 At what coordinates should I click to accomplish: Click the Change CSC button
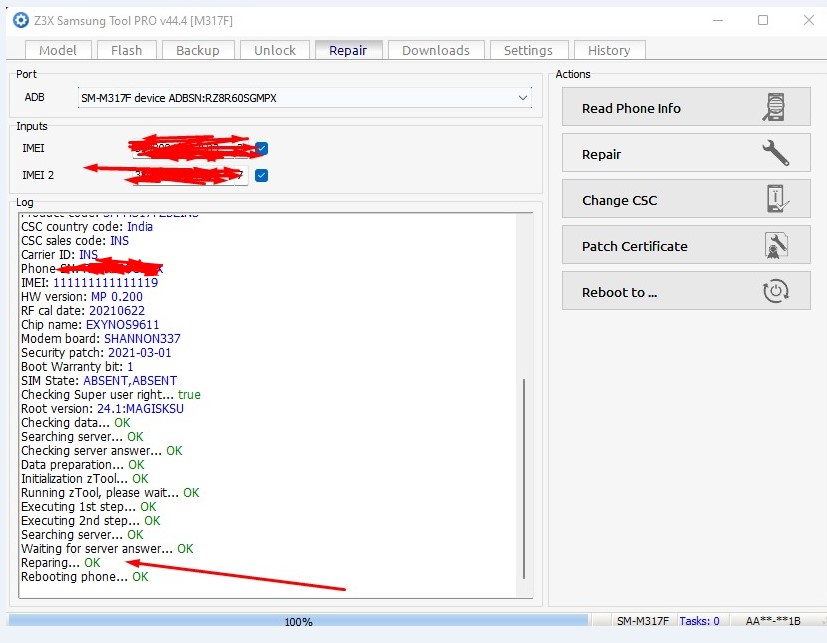[686, 199]
